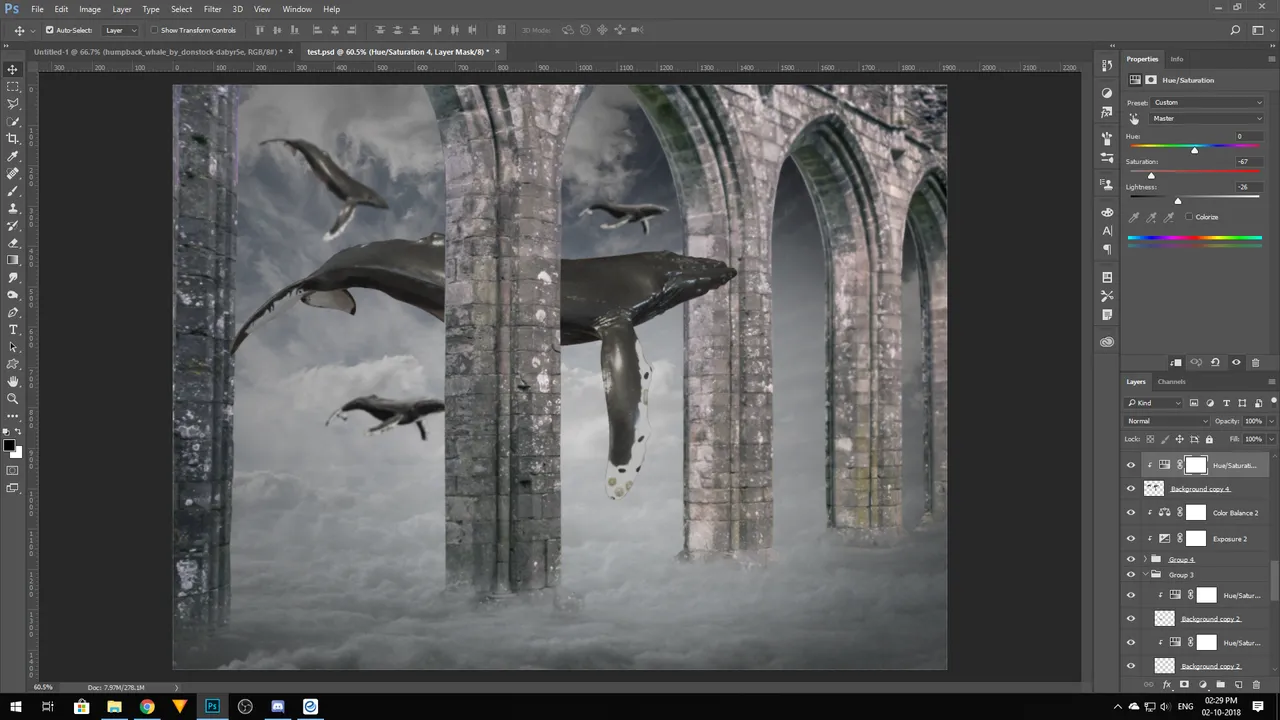1280x720 pixels.
Task: Click the foreground color swatch
Action: tap(9, 445)
